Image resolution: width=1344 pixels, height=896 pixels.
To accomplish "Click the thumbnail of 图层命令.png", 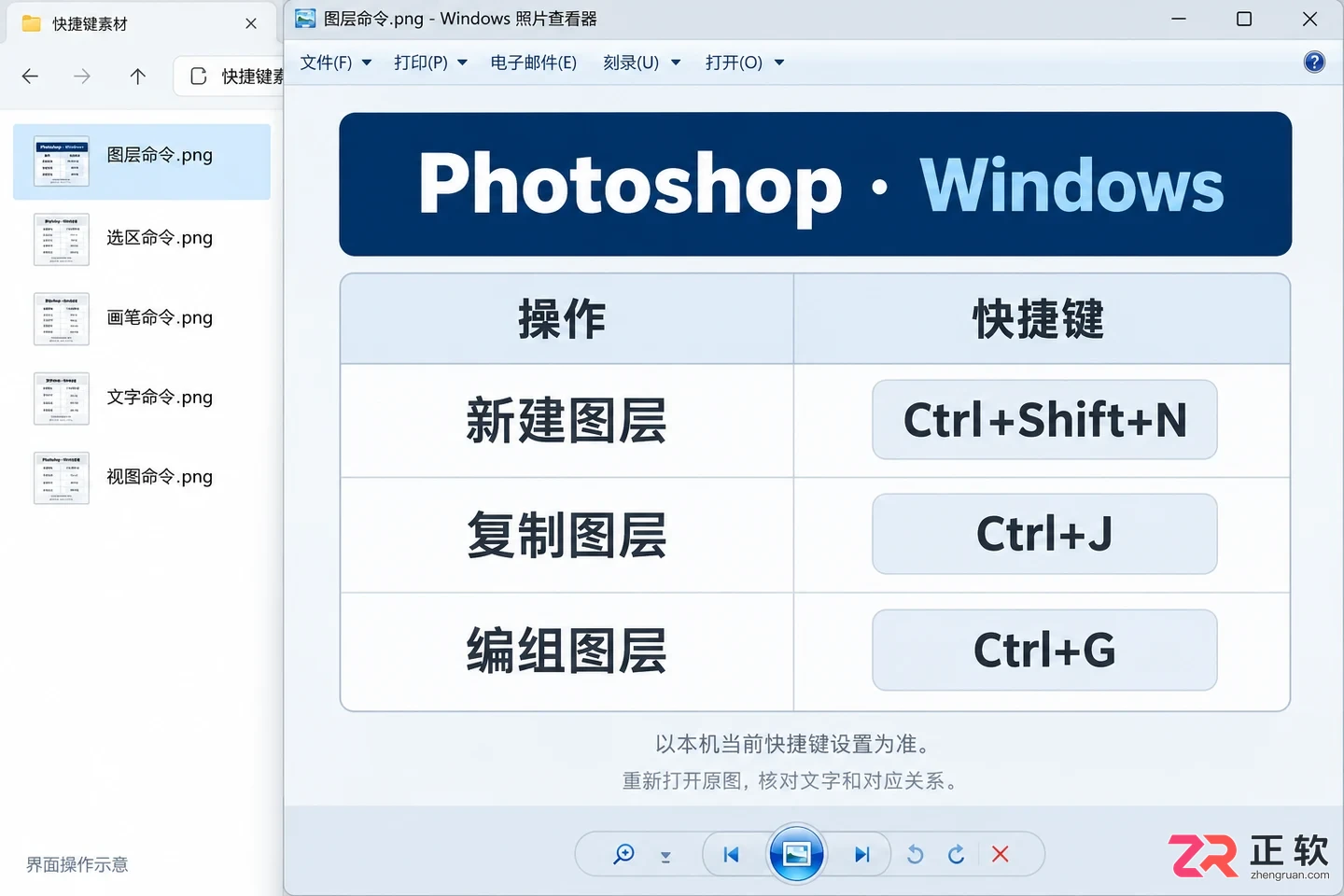I will (x=62, y=161).
